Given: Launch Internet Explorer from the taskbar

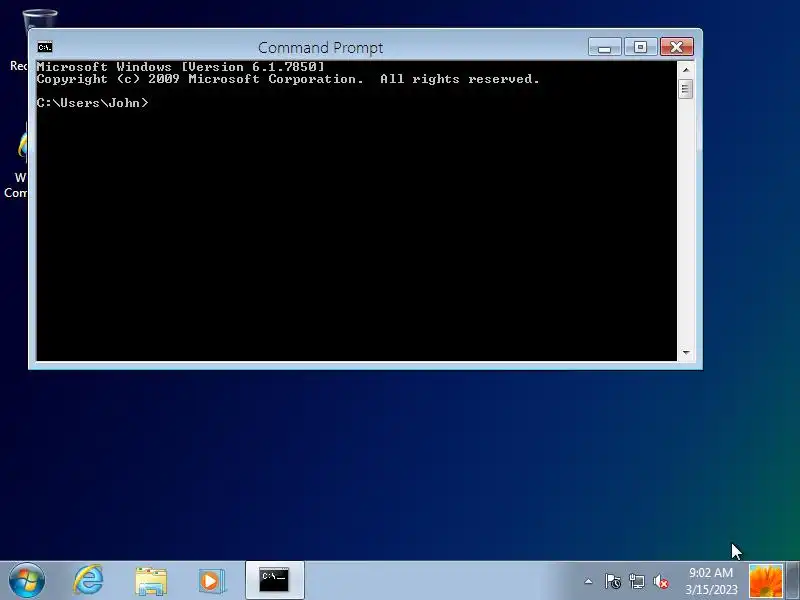Looking at the screenshot, I should 89,580.
